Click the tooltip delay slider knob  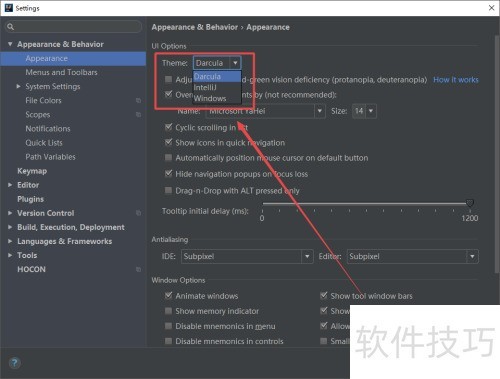pyautogui.click(x=470, y=202)
